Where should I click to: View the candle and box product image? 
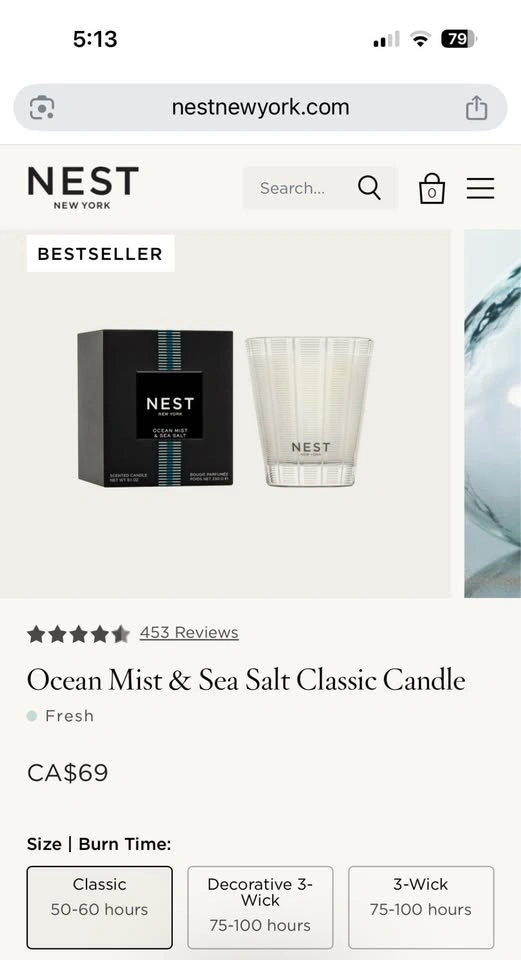pyautogui.click(x=225, y=413)
